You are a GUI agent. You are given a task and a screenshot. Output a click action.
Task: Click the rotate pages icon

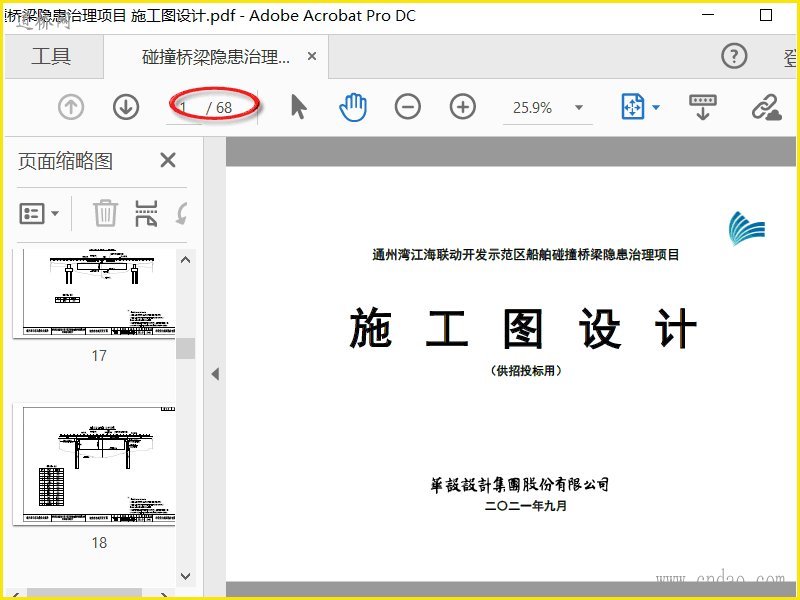182,213
